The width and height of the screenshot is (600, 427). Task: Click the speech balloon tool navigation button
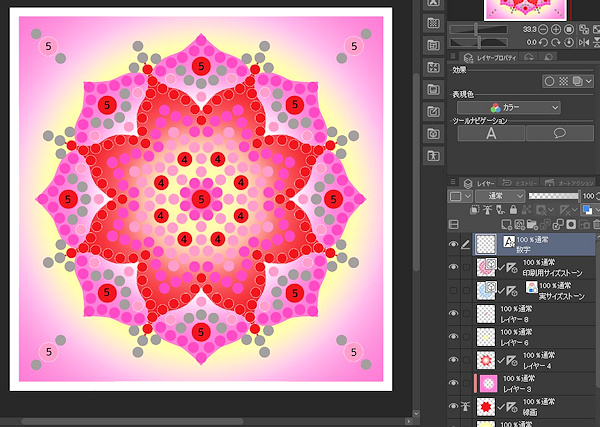[559, 133]
